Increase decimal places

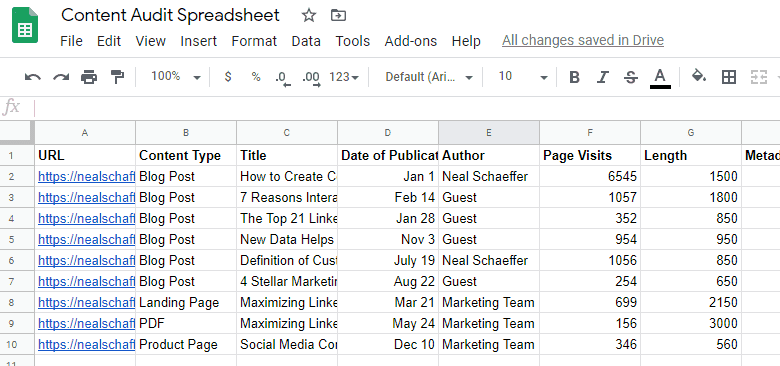click(311, 78)
